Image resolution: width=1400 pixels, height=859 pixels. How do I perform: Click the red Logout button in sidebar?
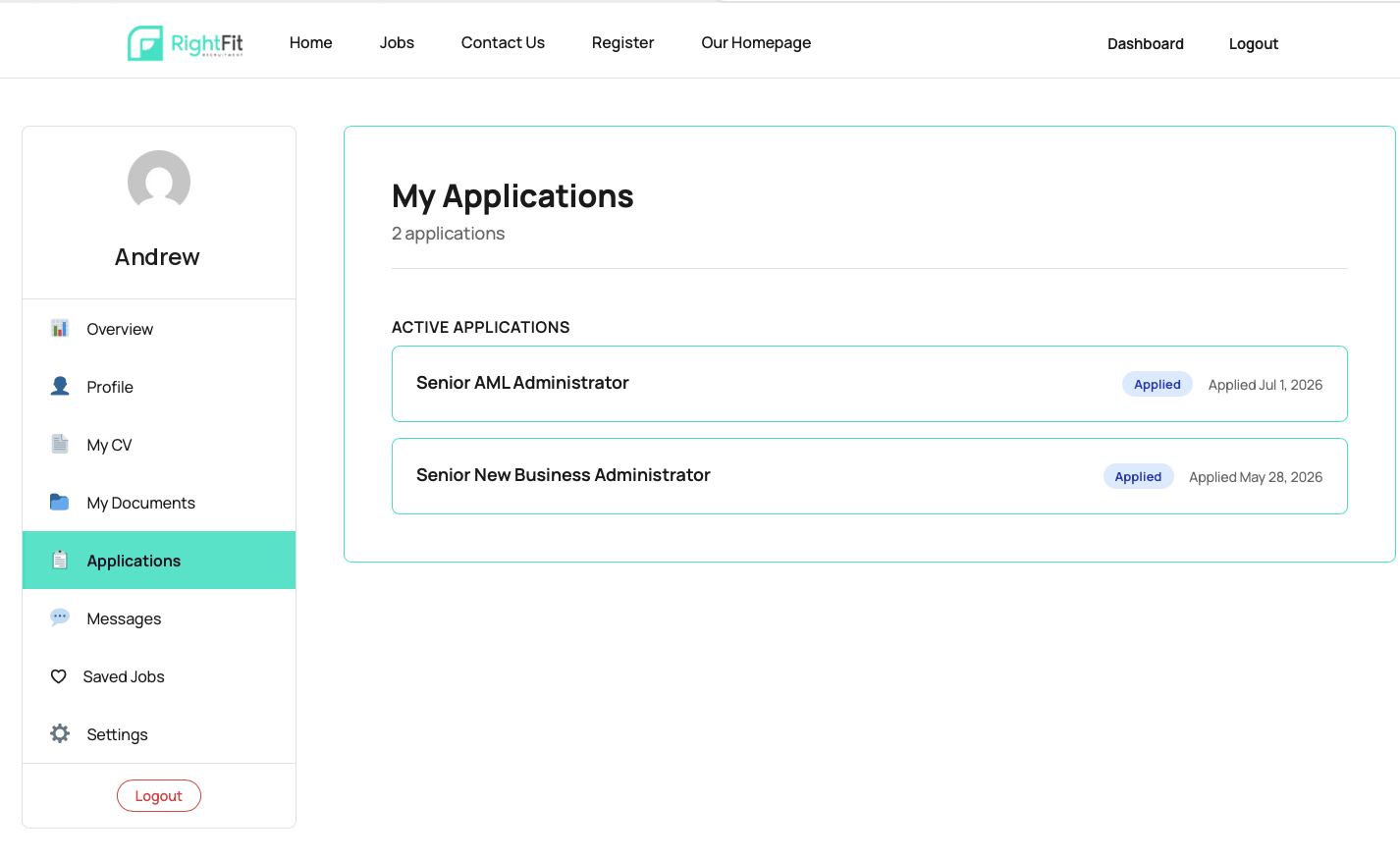pyautogui.click(x=159, y=796)
